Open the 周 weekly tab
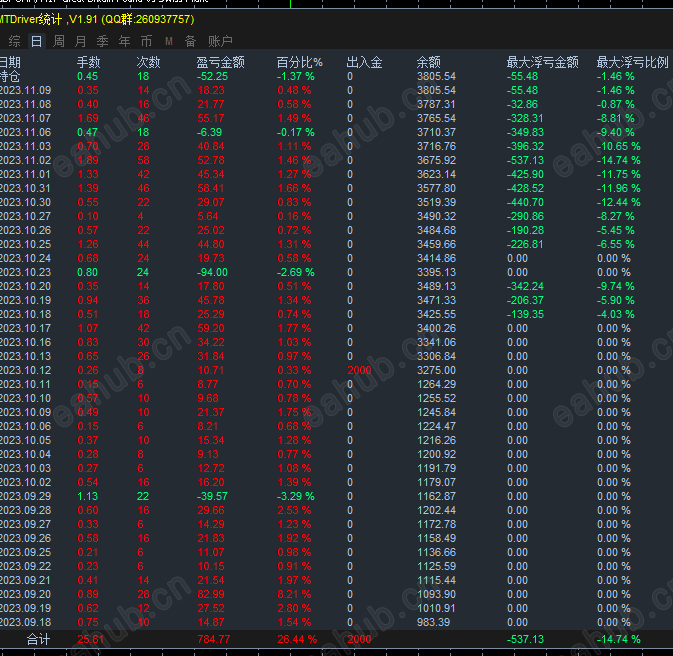The image size is (673, 656). [59, 41]
